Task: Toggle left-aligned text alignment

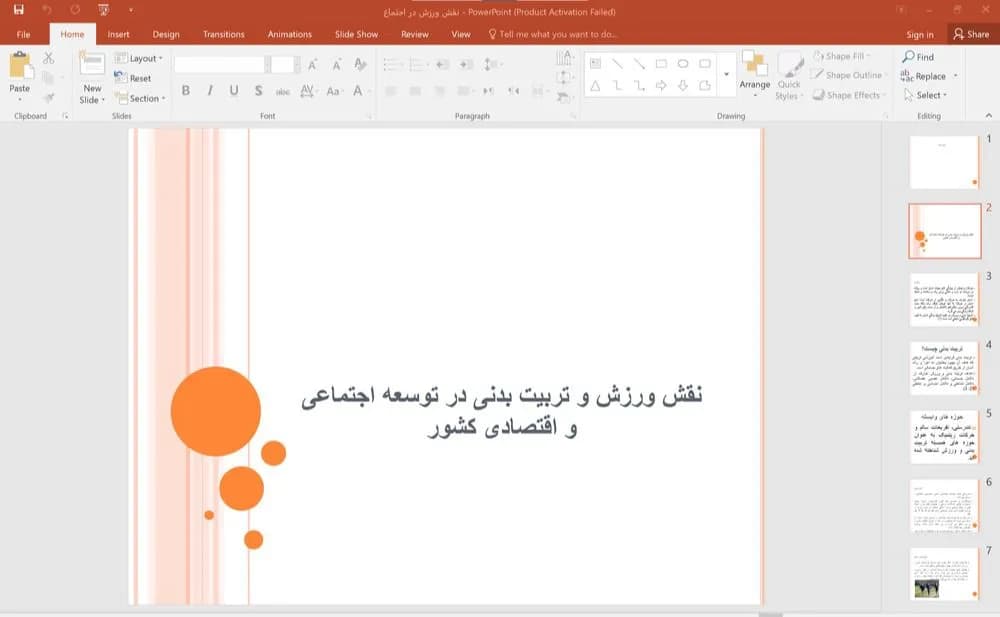Action: point(391,91)
